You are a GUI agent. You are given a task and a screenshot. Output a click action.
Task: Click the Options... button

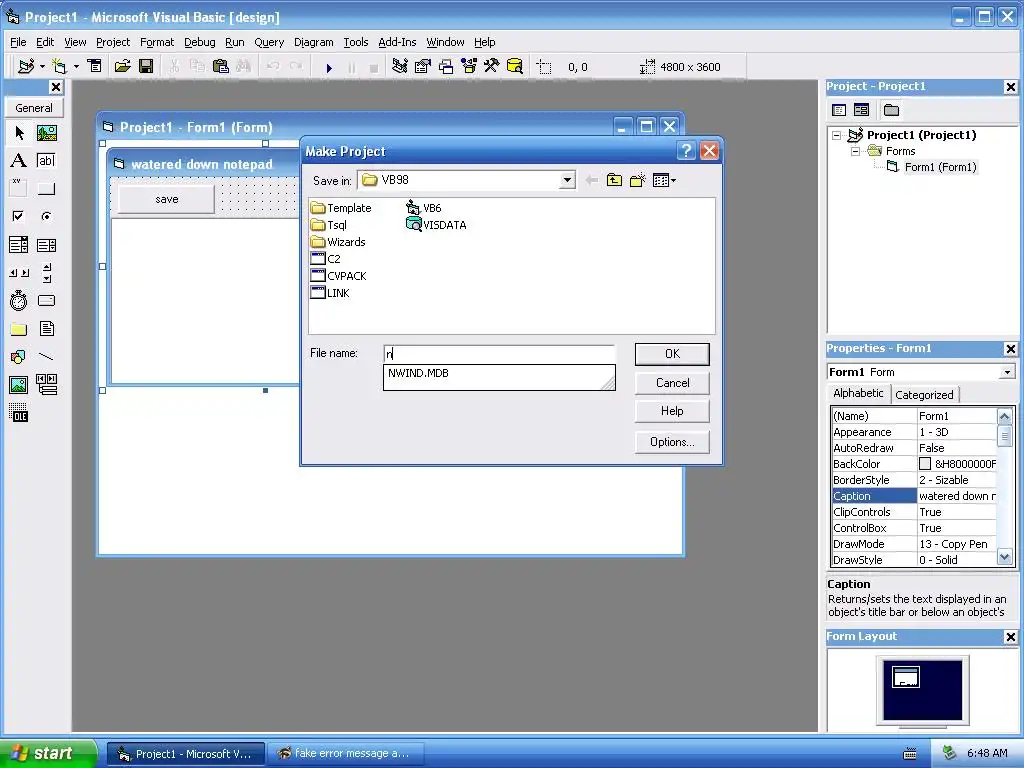[672, 442]
